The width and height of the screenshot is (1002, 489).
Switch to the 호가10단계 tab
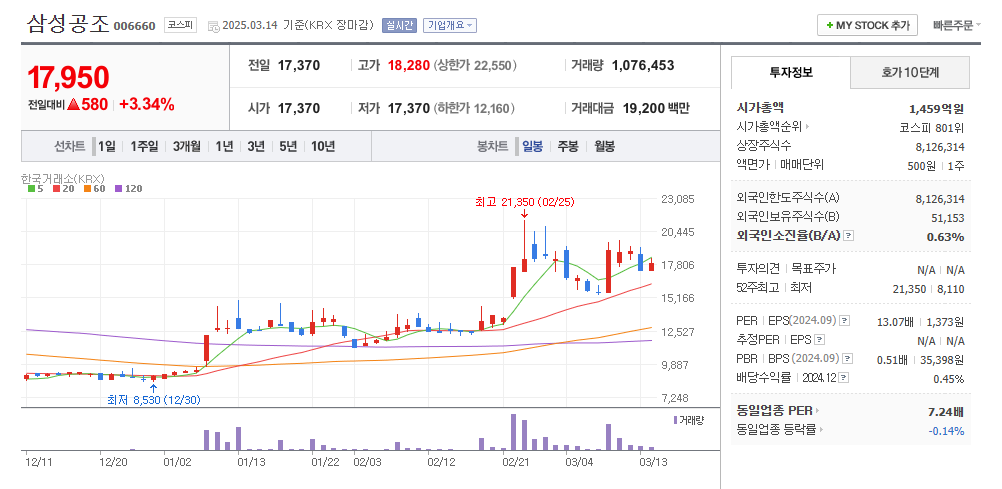(910, 72)
